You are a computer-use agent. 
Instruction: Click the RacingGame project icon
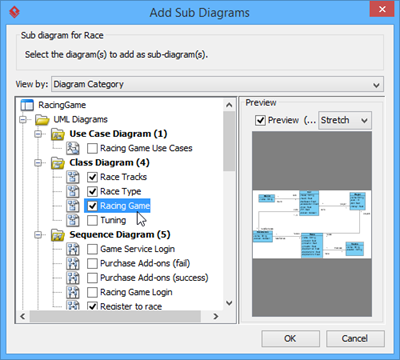click(x=27, y=105)
